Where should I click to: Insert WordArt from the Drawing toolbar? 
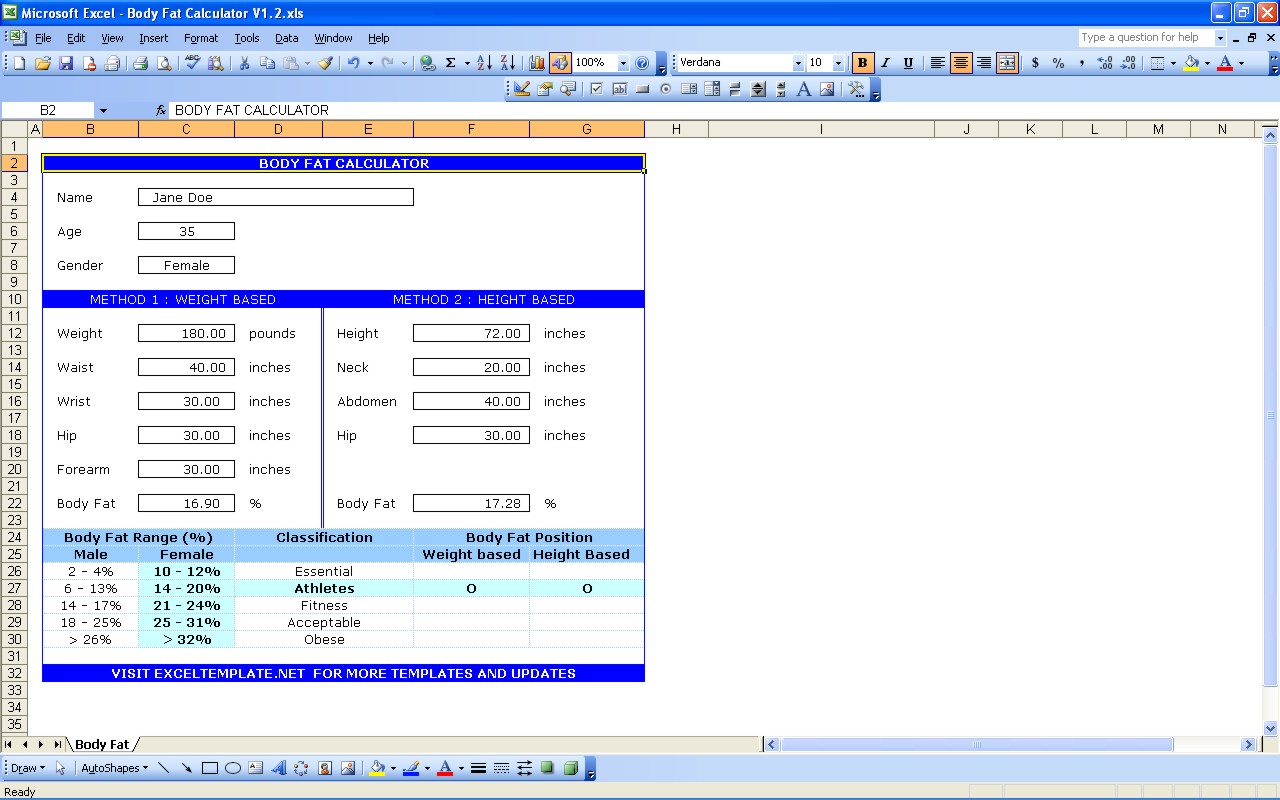(279, 768)
